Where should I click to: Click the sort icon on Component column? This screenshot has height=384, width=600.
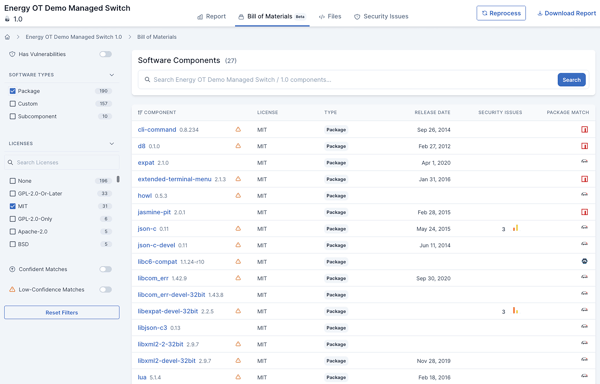pyautogui.click(x=140, y=112)
